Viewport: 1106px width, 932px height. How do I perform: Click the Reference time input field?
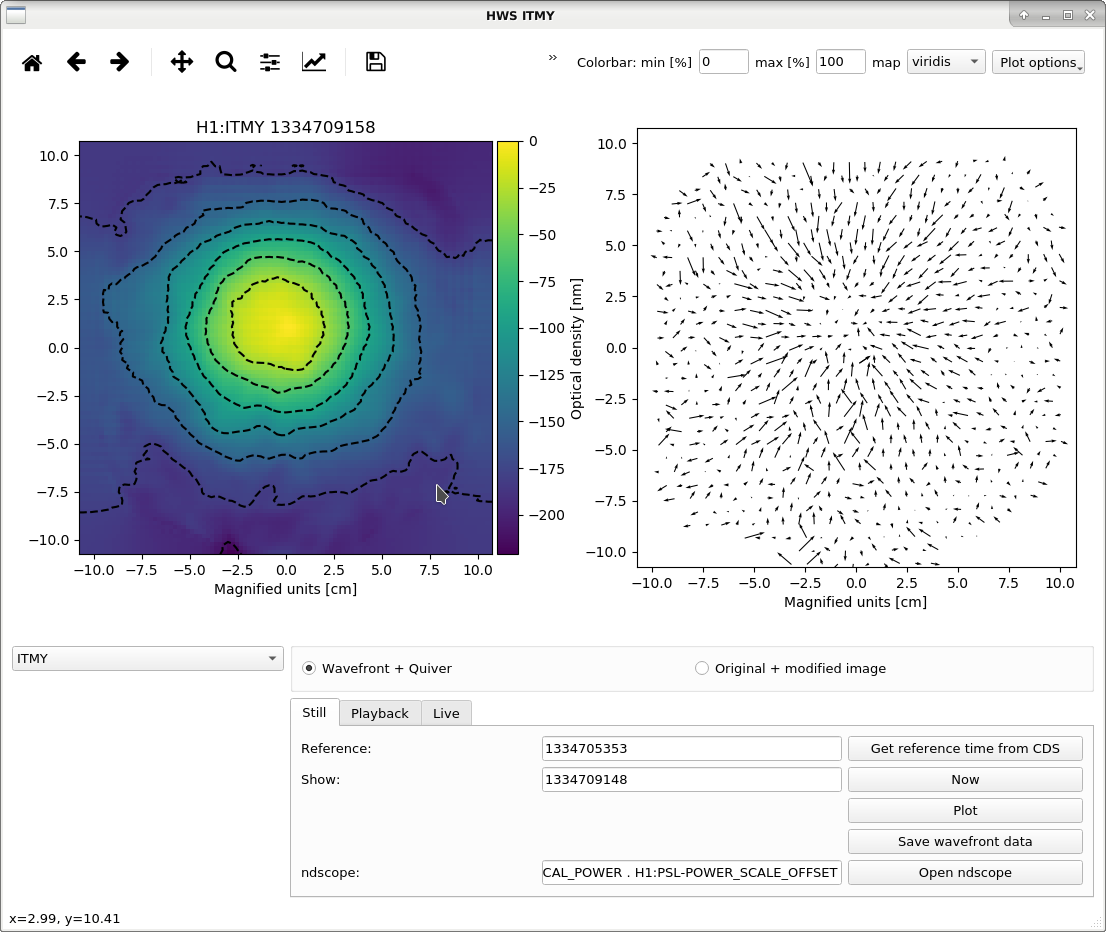tap(691, 749)
